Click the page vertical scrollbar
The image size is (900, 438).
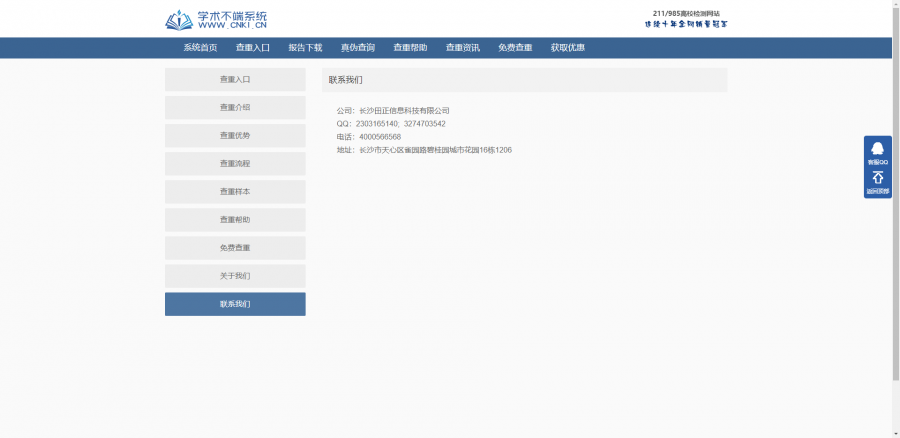pos(895,200)
